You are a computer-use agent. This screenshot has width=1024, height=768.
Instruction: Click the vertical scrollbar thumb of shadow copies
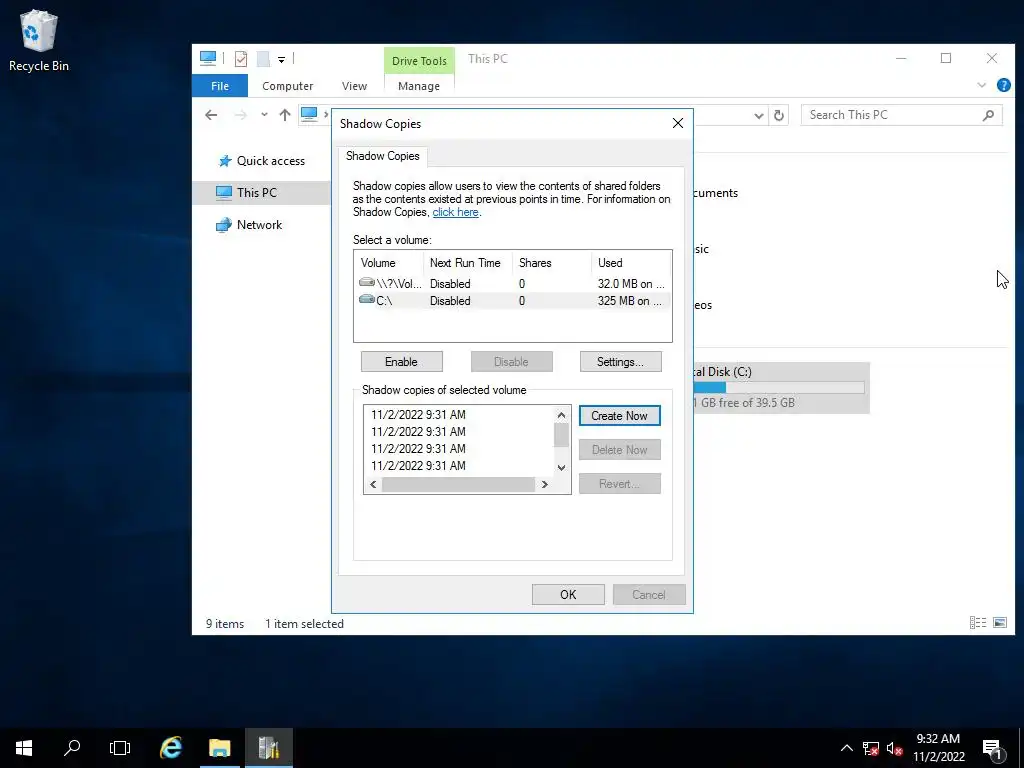click(561, 435)
